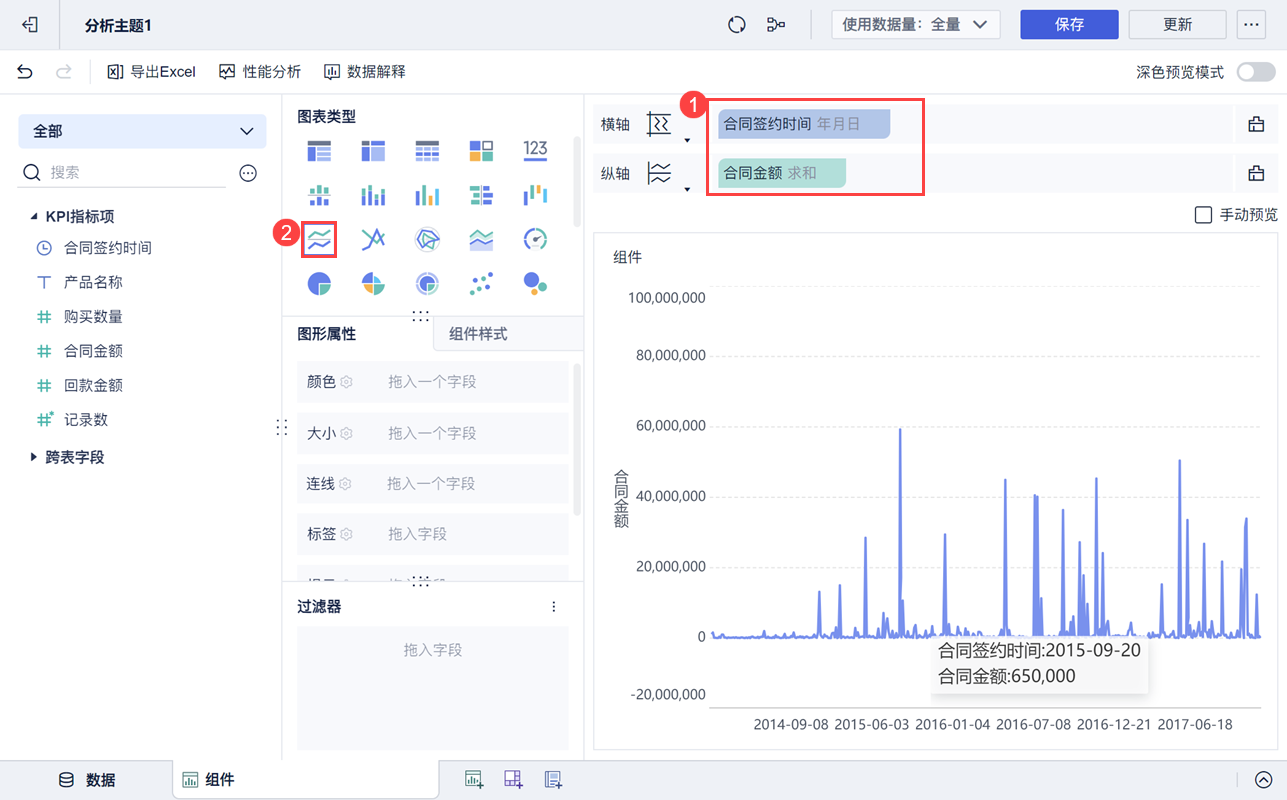1287x800 pixels.
Task: Open the lineage diagram icon in top bar
Action: 775,25
